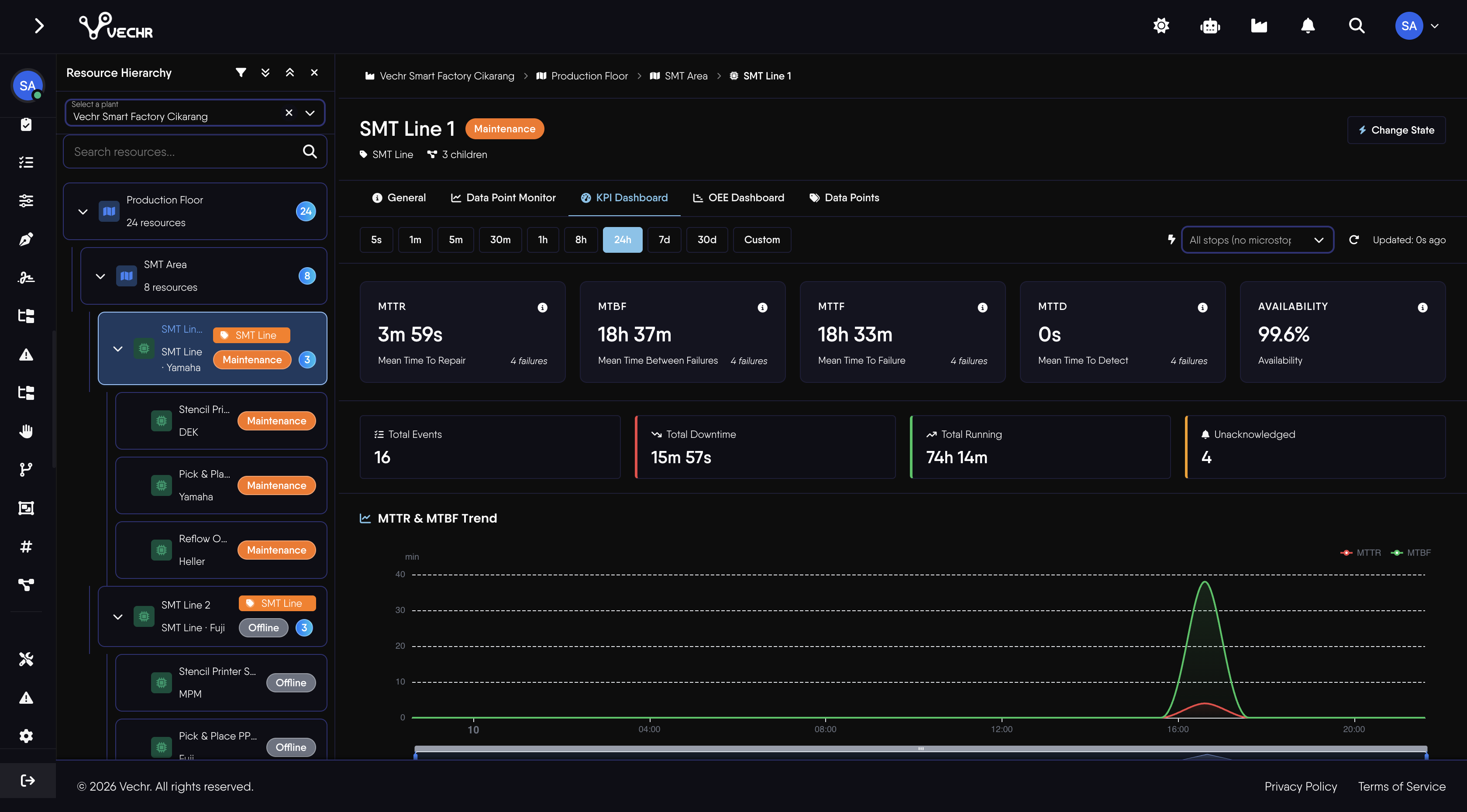
Task: Open the user menu chevron beside SA avatar
Action: 1435,26
